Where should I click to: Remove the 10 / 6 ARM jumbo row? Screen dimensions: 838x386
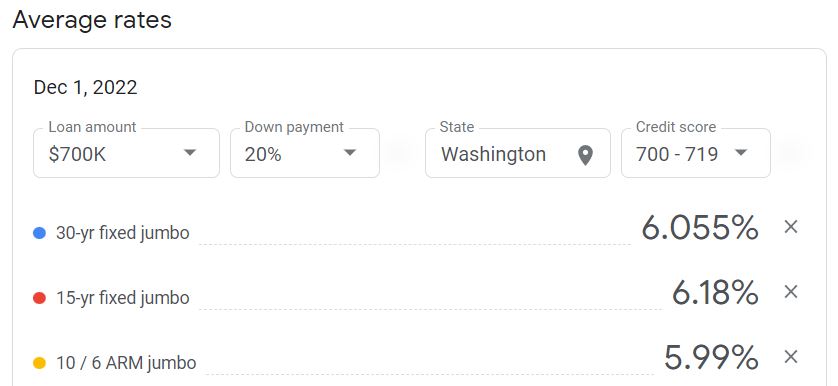[x=790, y=357]
